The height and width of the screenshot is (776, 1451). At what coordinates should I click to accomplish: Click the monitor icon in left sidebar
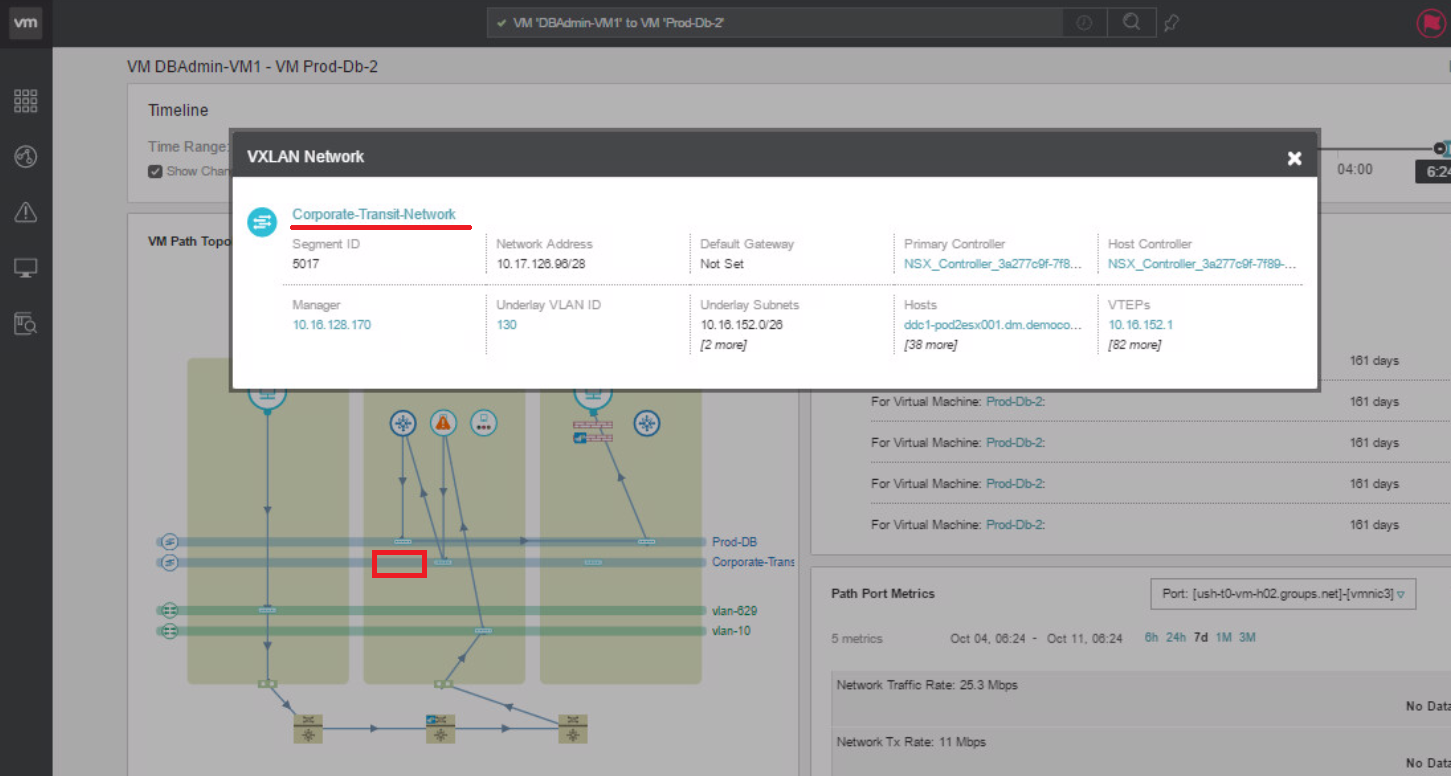coord(26,268)
